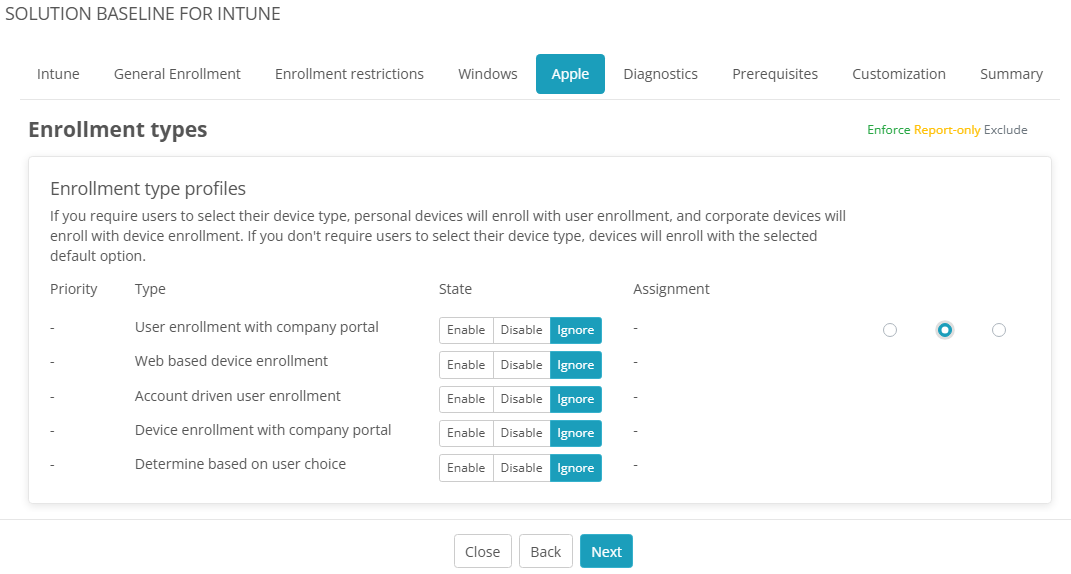Click the 'Enrollment types' heading
The width and height of the screenshot is (1071, 574).
pos(117,130)
